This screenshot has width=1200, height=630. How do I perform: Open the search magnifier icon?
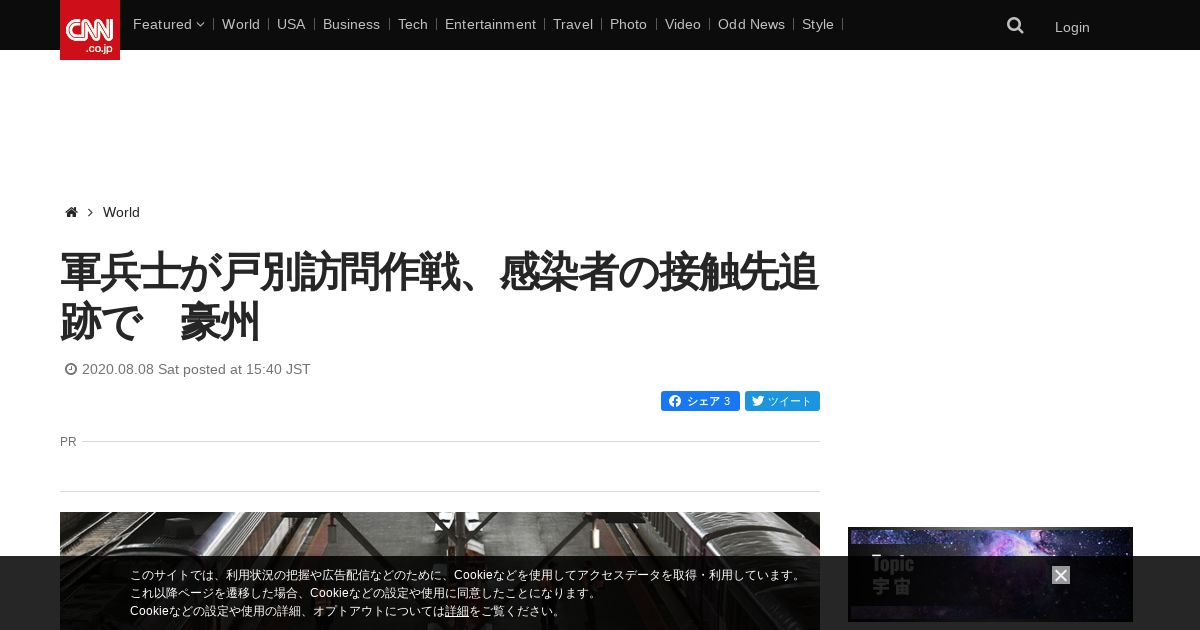pyautogui.click(x=1015, y=26)
